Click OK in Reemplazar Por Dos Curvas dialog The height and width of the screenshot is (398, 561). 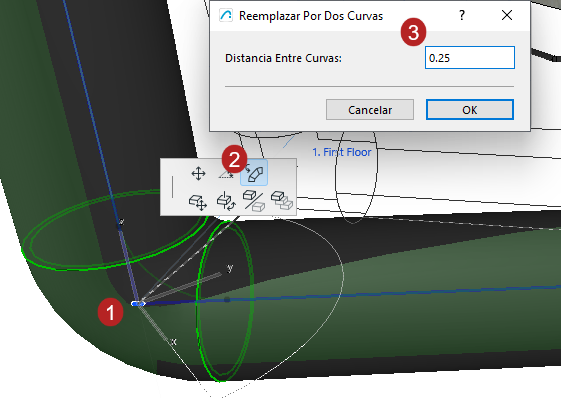pyautogui.click(x=470, y=110)
